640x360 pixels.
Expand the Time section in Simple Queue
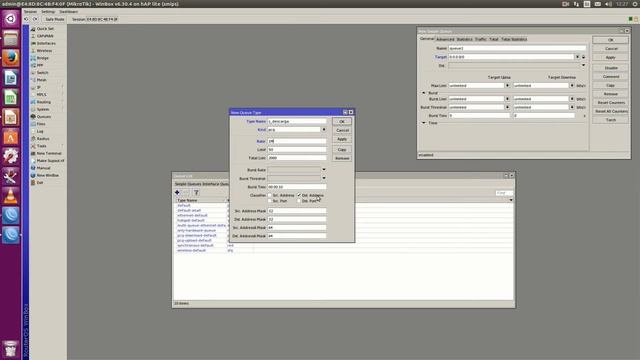click(423, 123)
